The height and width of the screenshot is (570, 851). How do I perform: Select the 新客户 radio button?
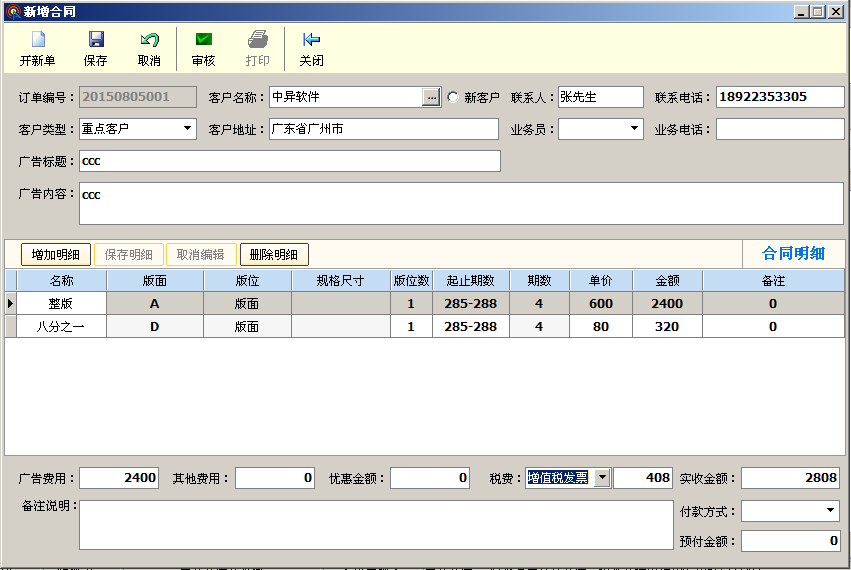[453, 98]
